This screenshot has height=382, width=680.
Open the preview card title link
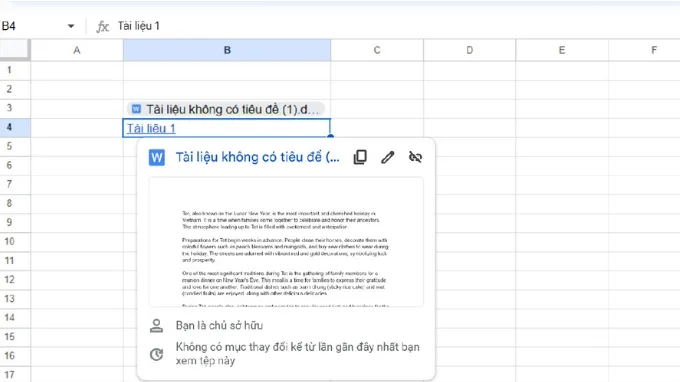[x=258, y=157]
